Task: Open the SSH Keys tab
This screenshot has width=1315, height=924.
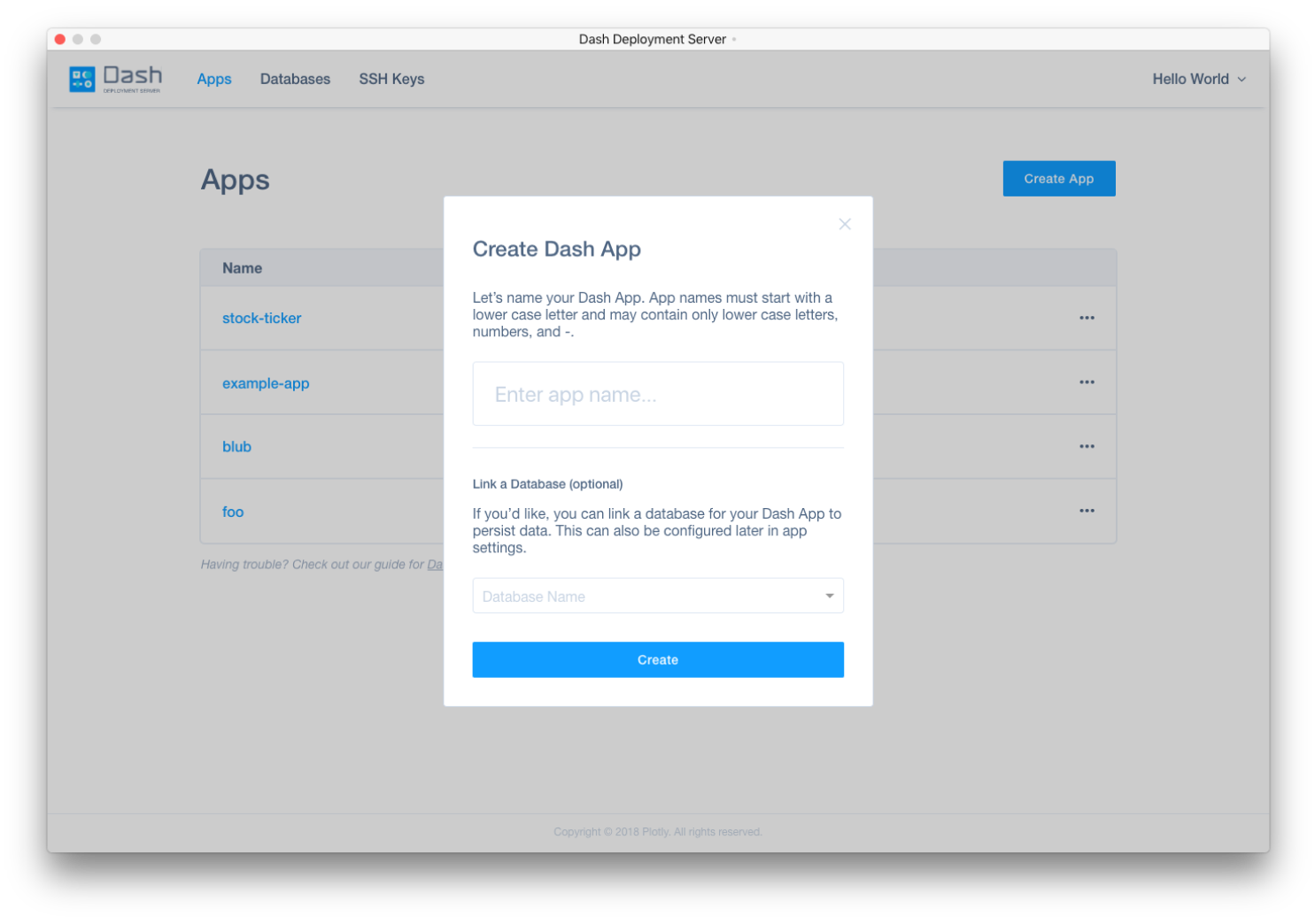Action: pos(391,79)
